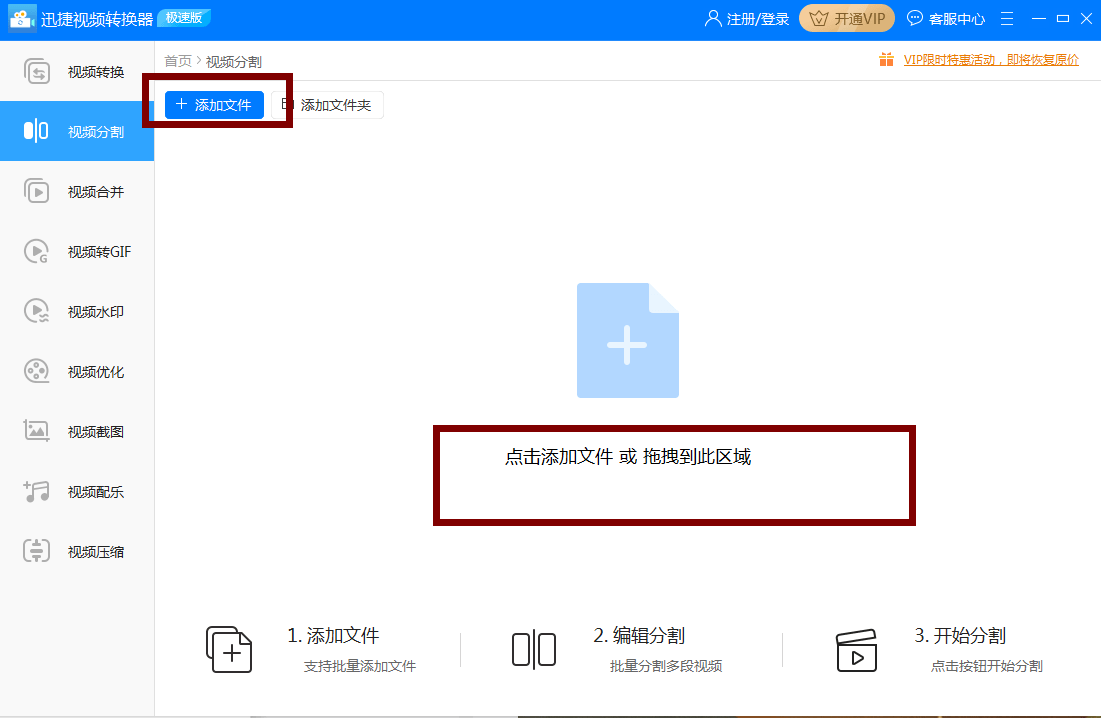
Task: Open the hamburger menu at top right
Action: point(1006,18)
